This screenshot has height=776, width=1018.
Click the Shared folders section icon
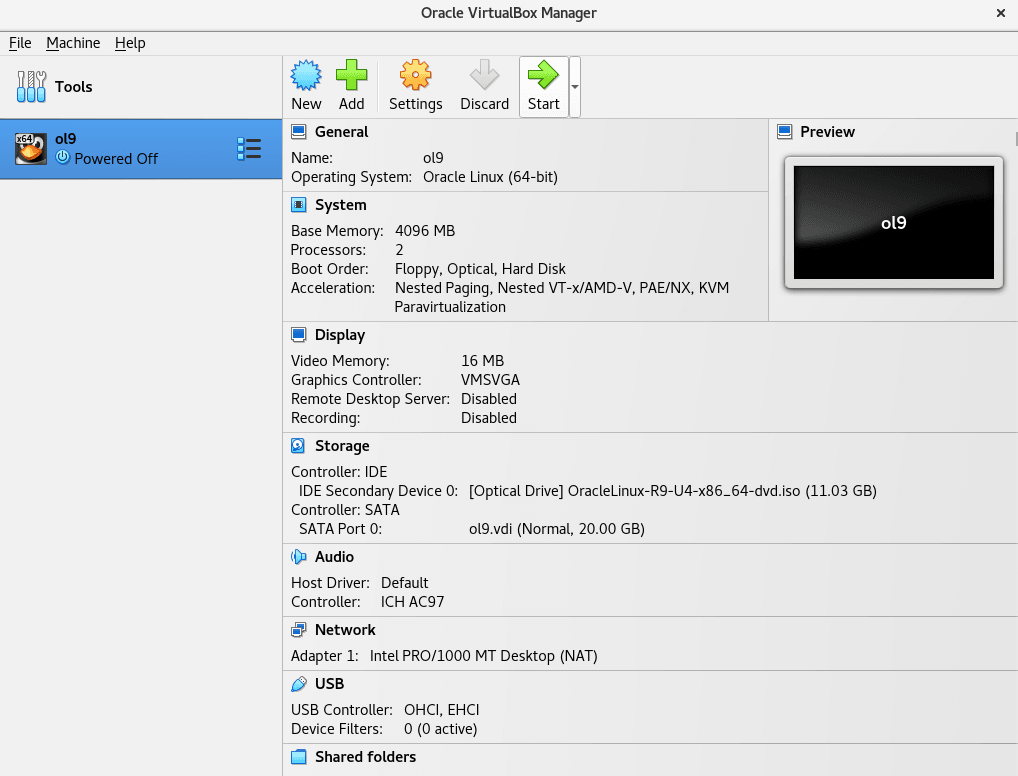point(299,757)
